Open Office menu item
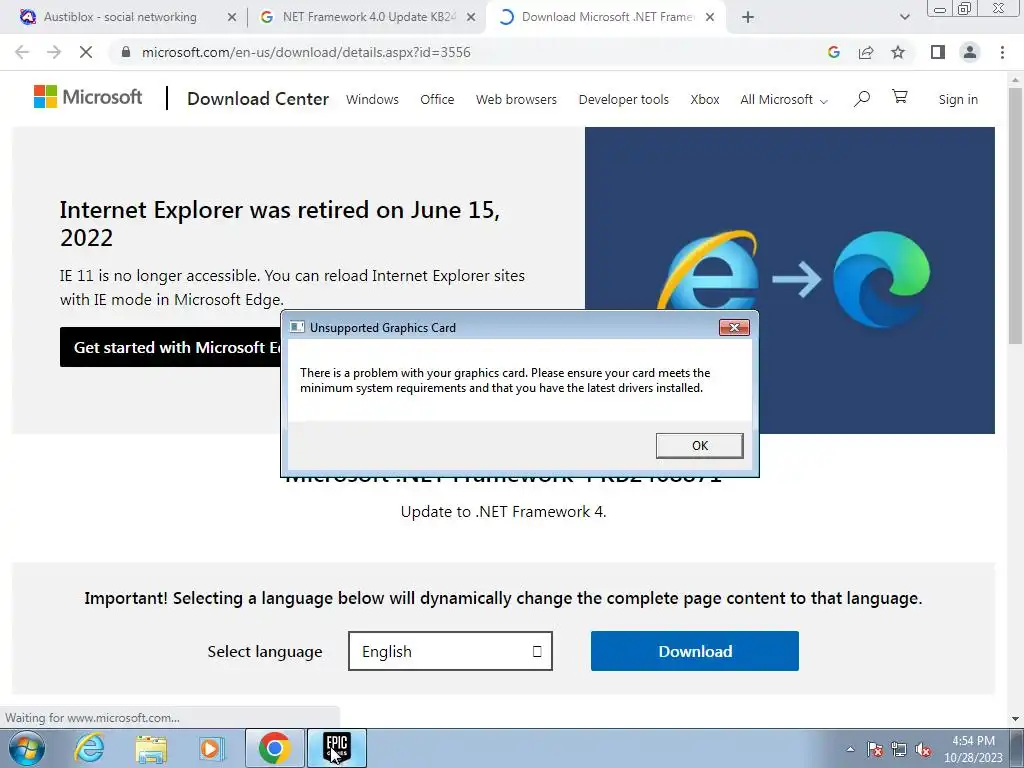The width and height of the screenshot is (1024, 768). (437, 99)
